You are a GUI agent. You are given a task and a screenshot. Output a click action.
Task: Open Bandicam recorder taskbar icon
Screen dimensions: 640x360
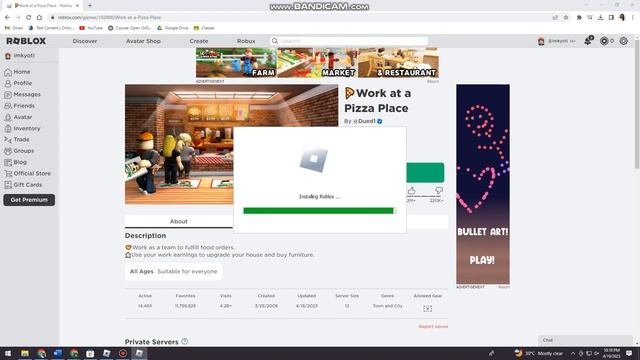pyautogui.click(x=123, y=353)
